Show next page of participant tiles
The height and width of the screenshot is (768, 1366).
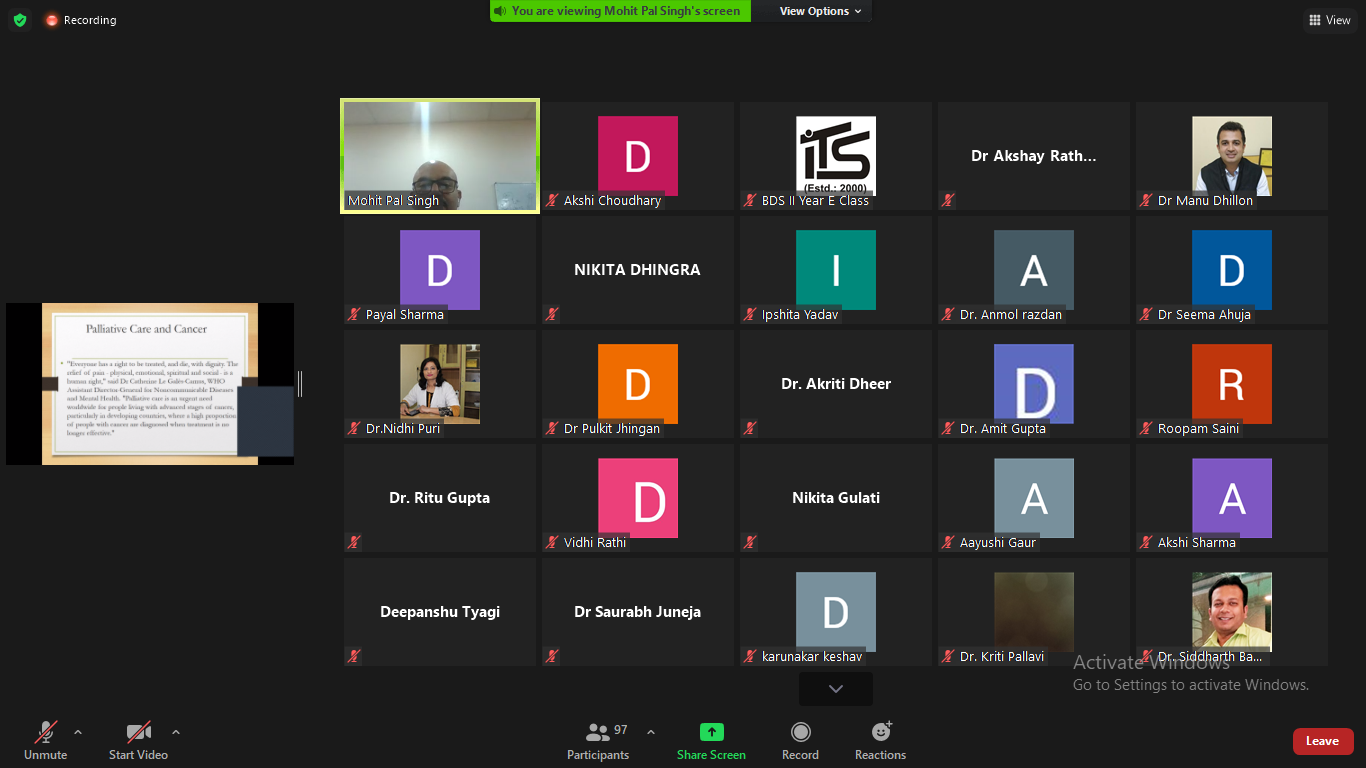click(835, 689)
